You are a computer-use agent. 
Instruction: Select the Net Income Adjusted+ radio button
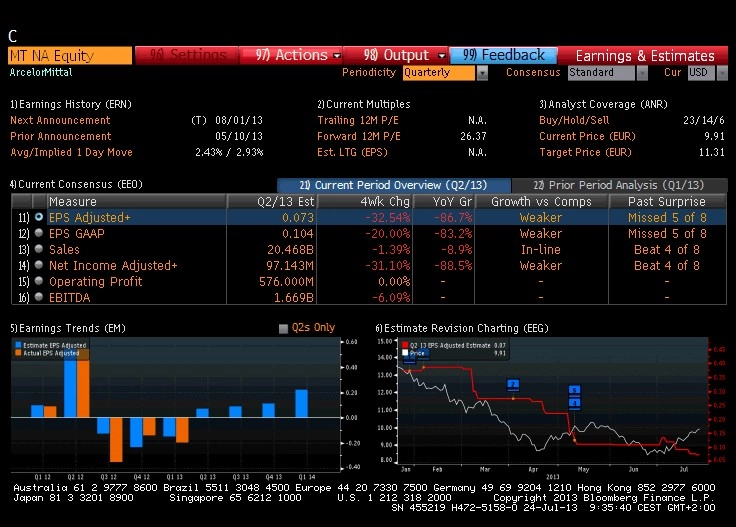pyautogui.click(x=39, y=265)
